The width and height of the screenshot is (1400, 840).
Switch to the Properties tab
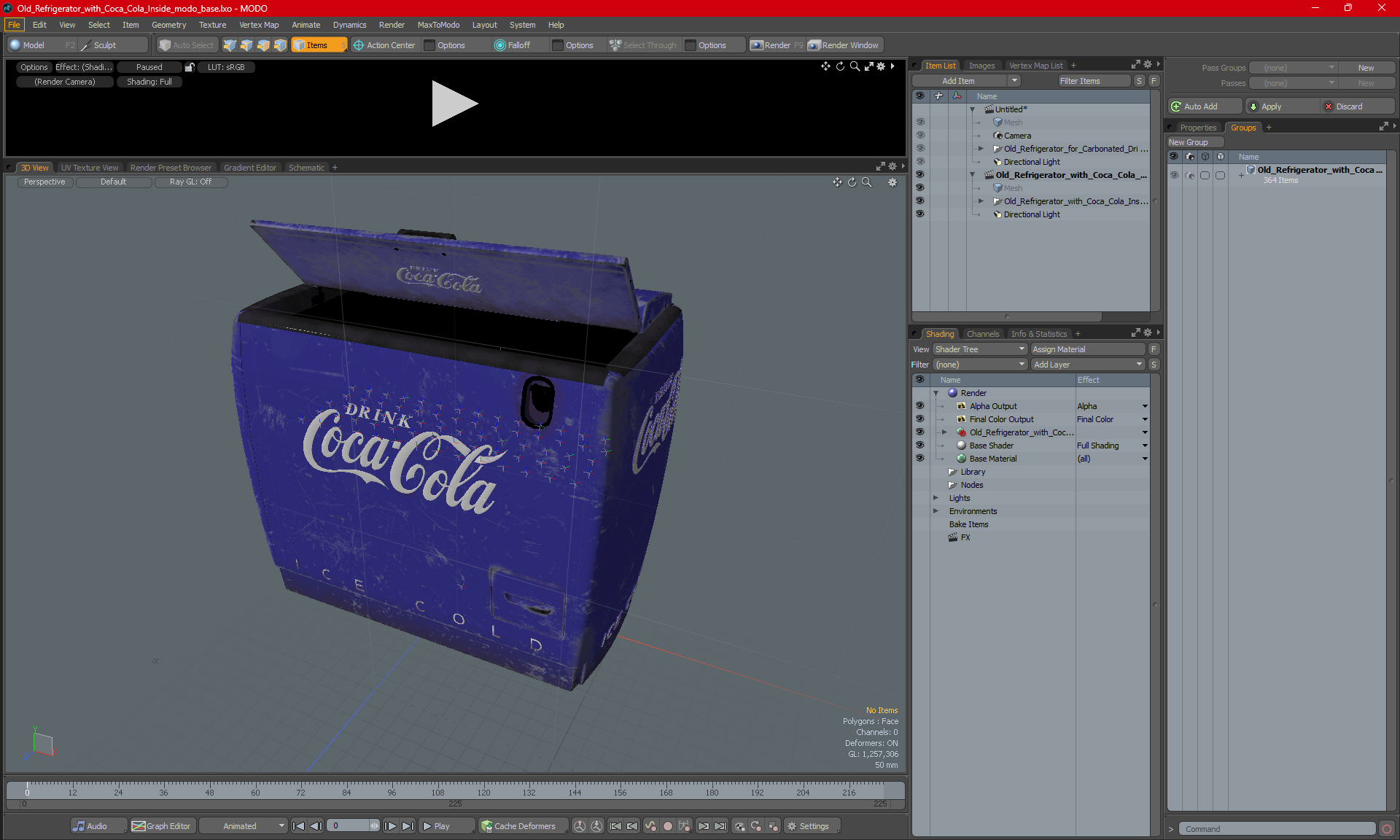[1198, 128]
